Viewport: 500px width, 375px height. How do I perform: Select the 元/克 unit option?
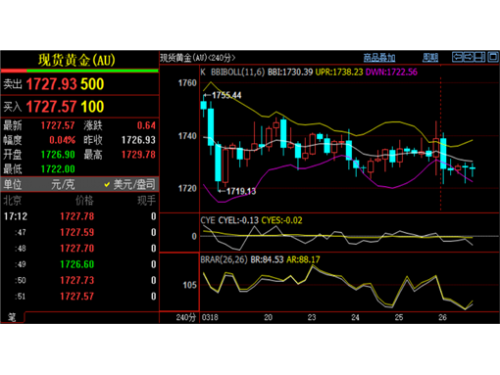coord(63,184)
